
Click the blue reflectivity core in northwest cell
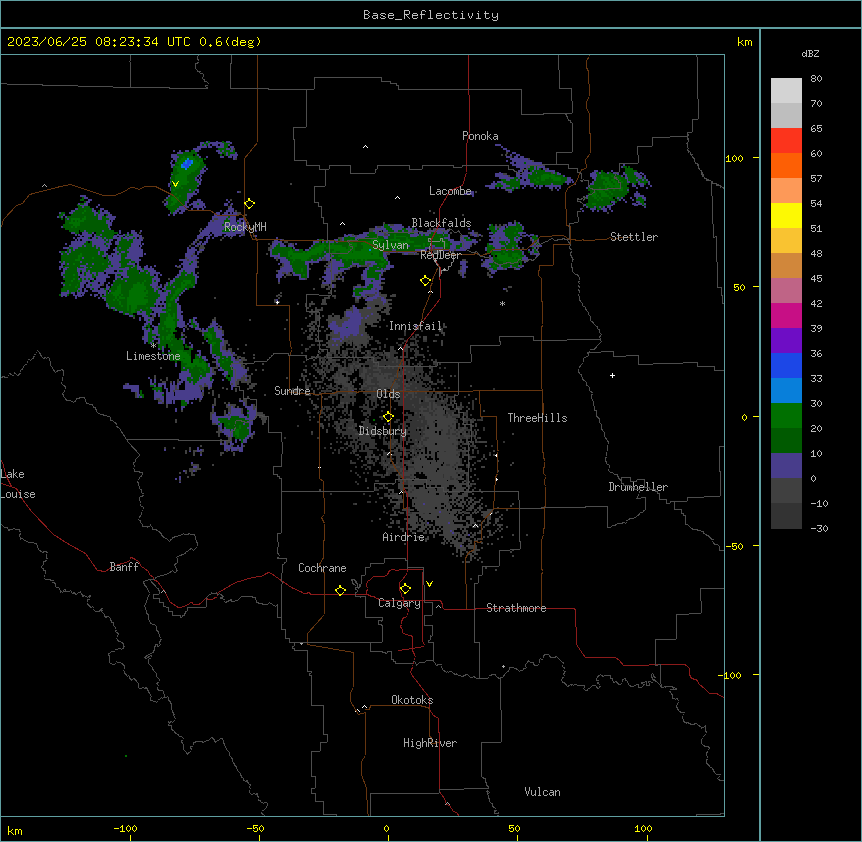tap(187, 163)
